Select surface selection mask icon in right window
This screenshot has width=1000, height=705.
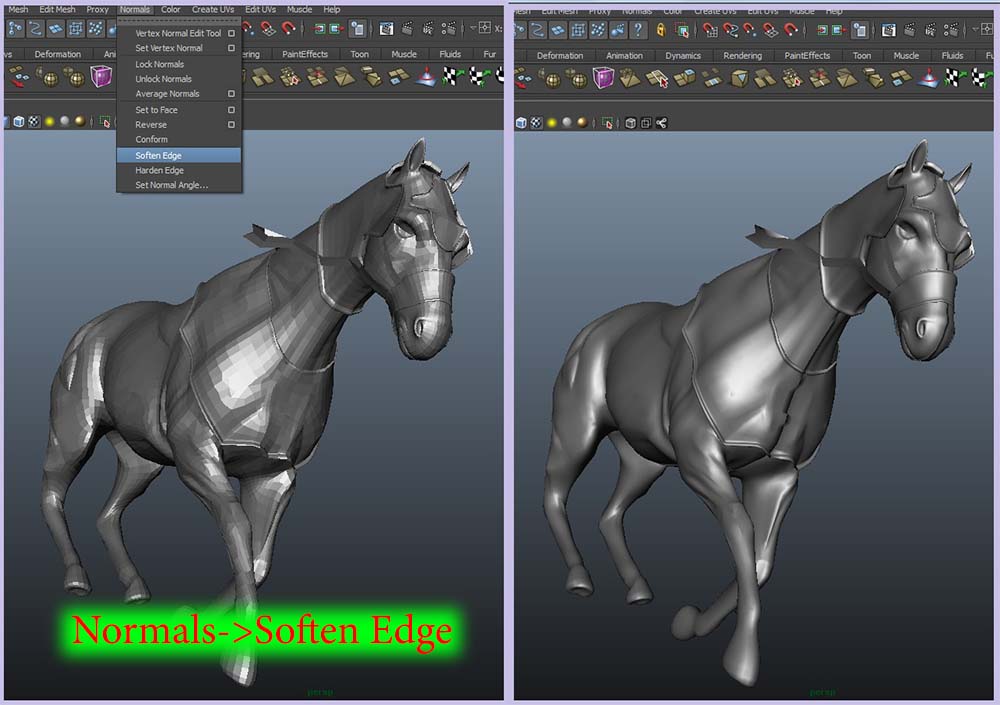click(557, 29)
